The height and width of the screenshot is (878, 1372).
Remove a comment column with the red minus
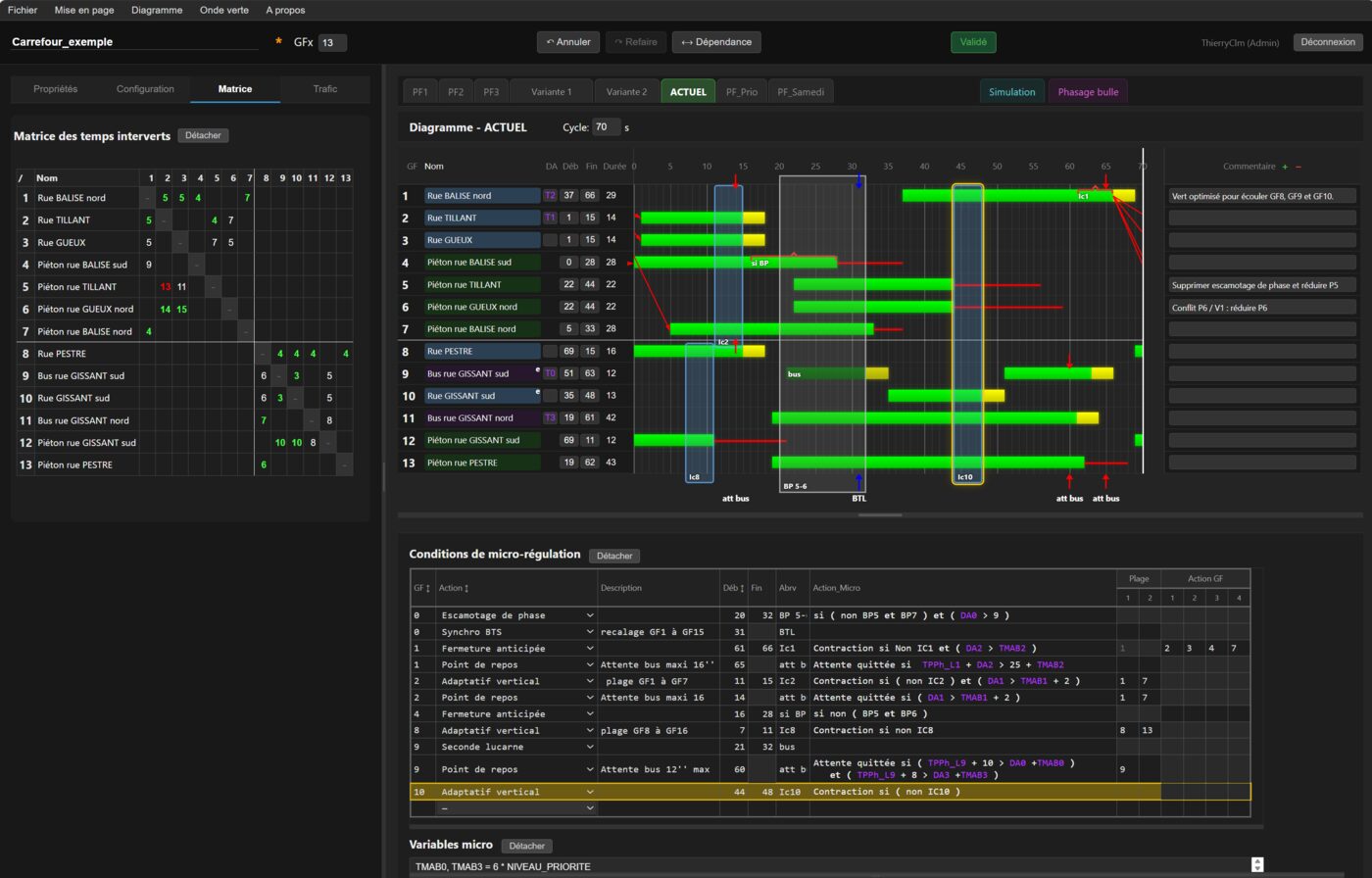1298,167
